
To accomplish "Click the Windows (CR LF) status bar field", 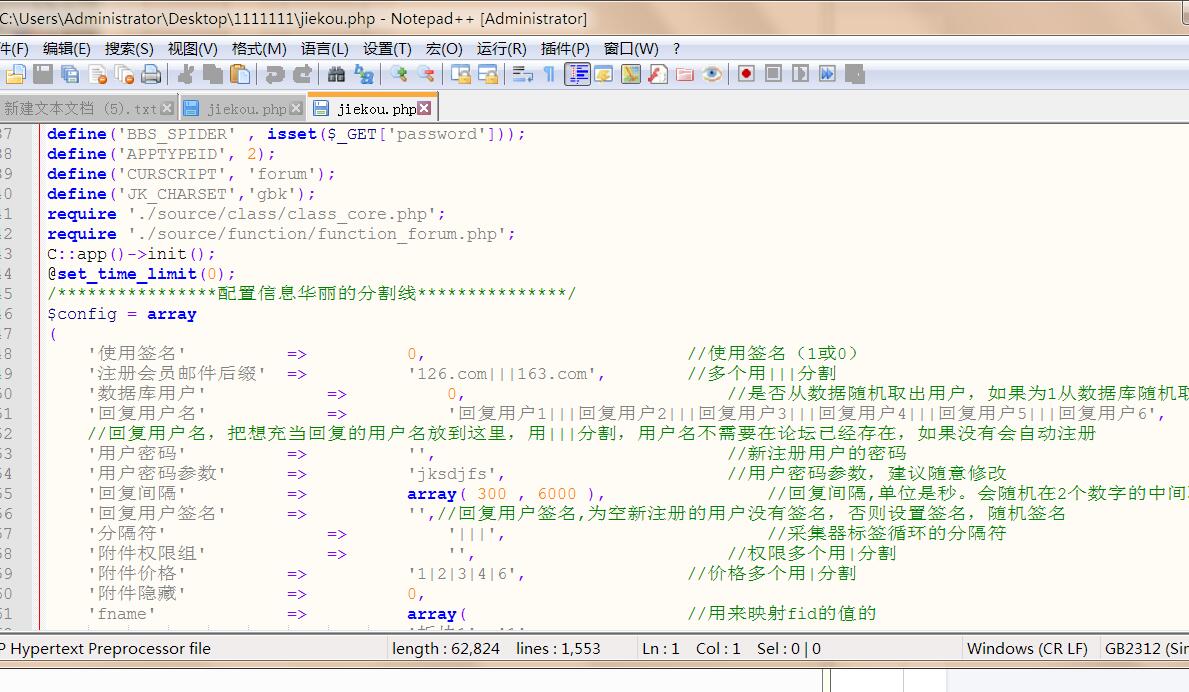I will (1026, 648).
